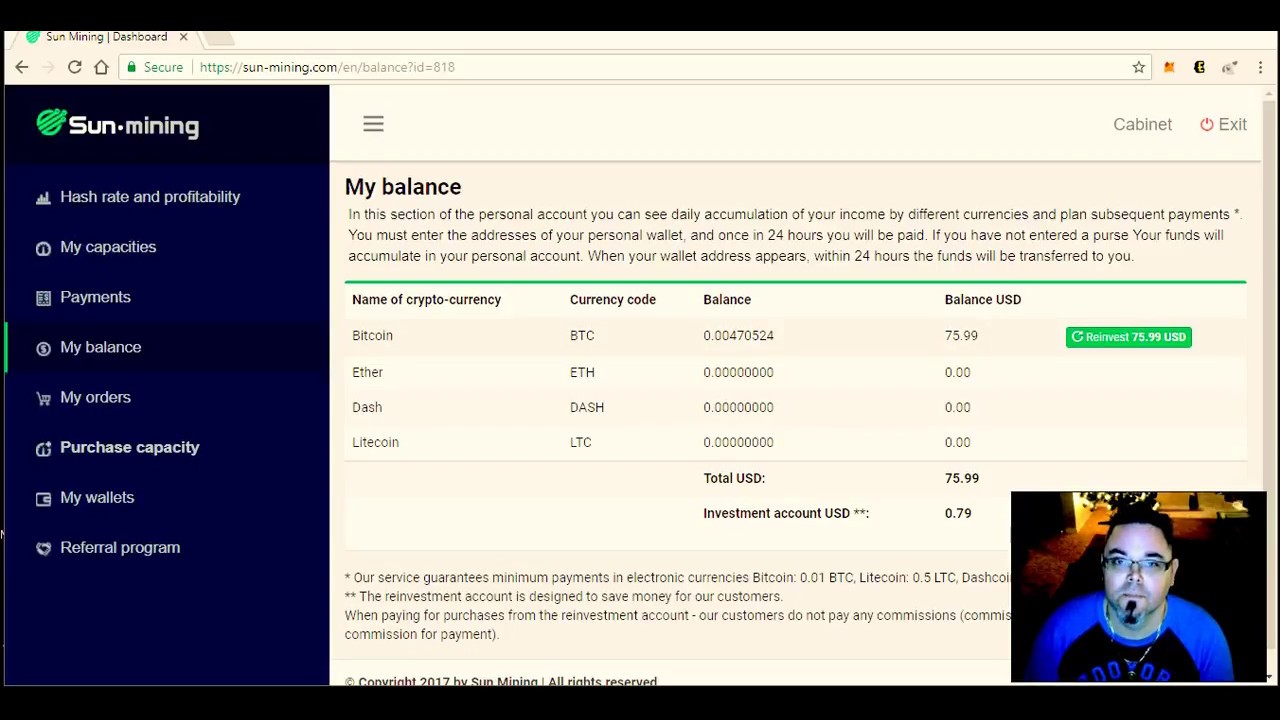Viewport: 1280px width, 720px height.
Task: Open My capacities page
Action: pyautogui.click(x=108, y=247)
